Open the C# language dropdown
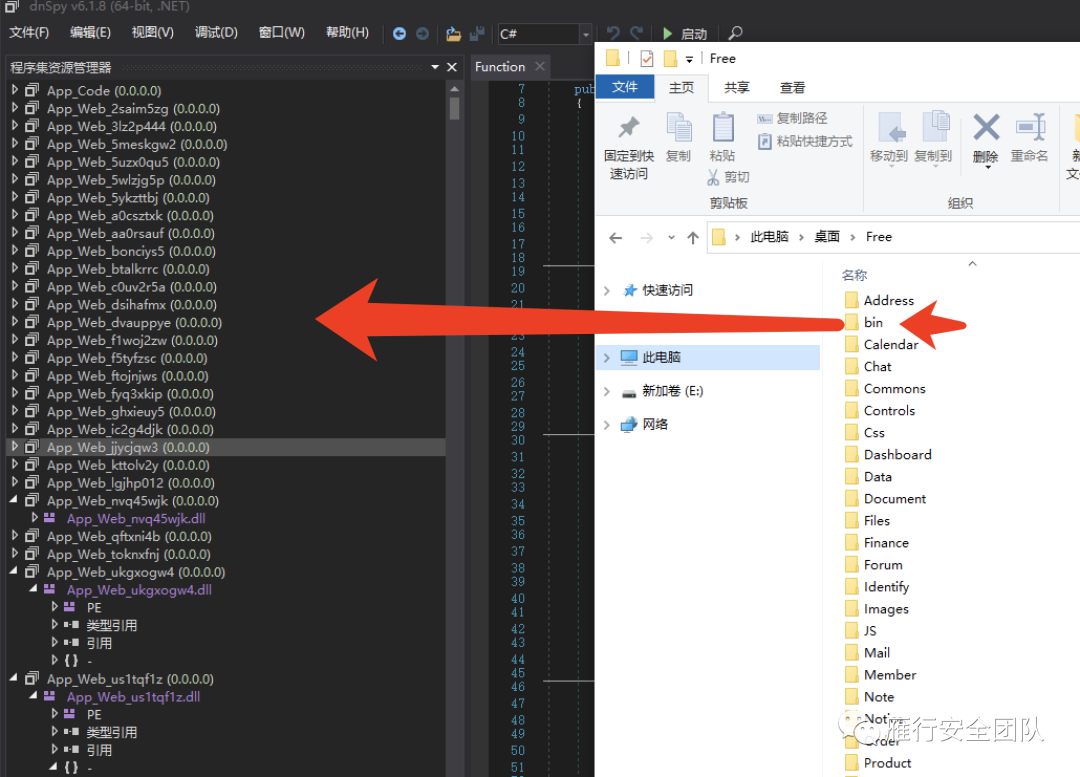Image resolution: width=1080 pixels, height=777 pixels. click(x=585, y=34)
